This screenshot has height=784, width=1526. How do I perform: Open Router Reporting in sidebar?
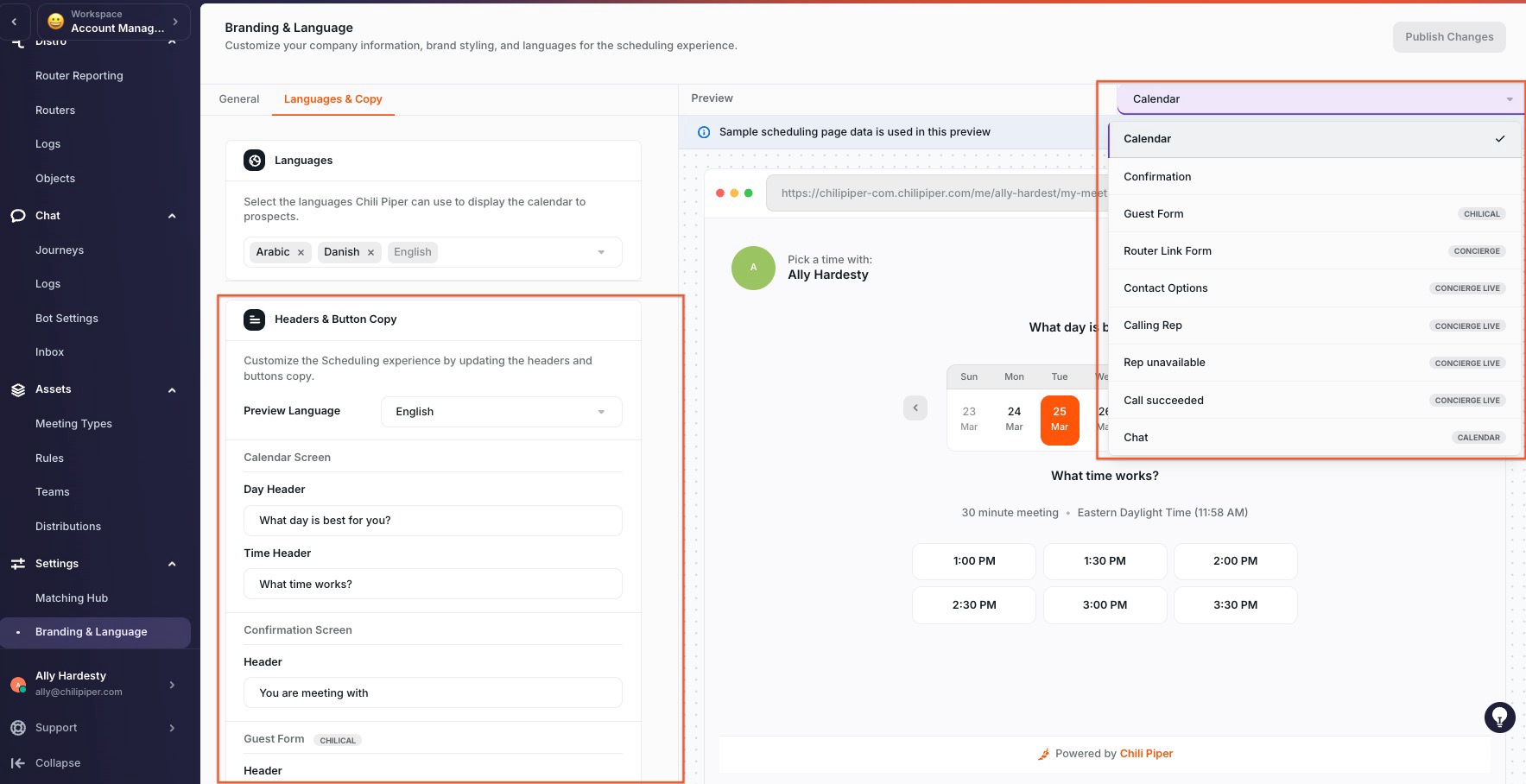click(79, 76)
